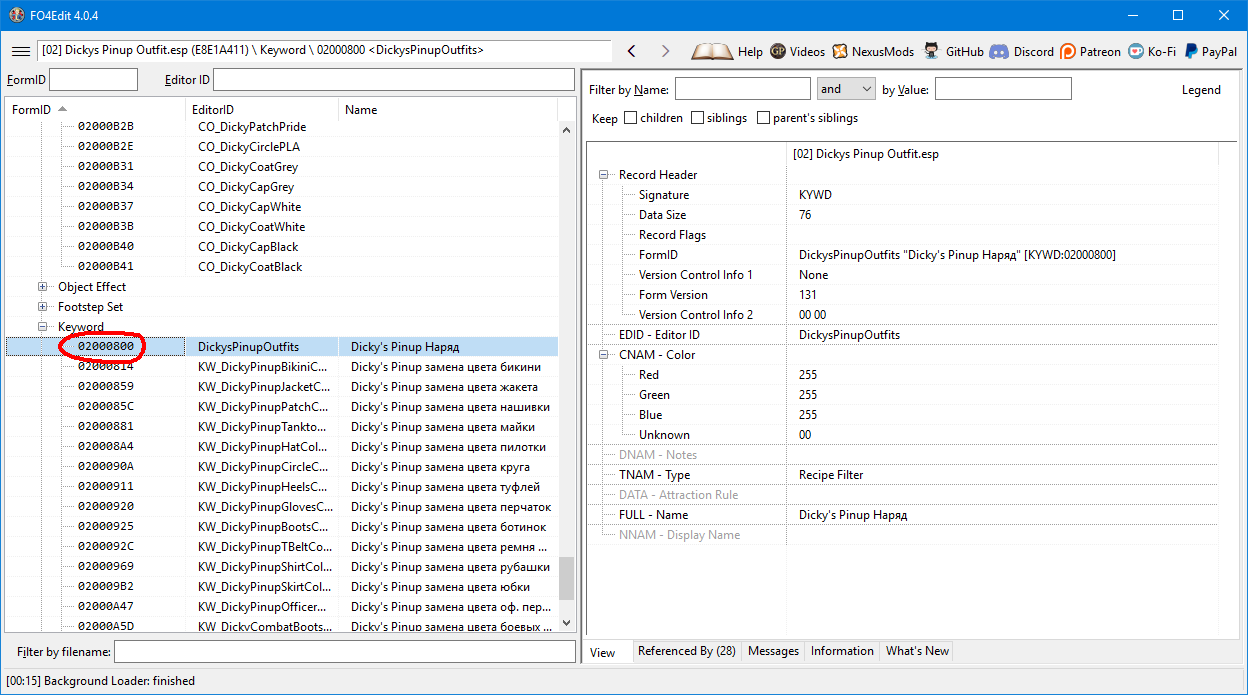The width and height of the screenshot is (1248, 695).
Task: Open the Messages tab
Action: point(773,651)
